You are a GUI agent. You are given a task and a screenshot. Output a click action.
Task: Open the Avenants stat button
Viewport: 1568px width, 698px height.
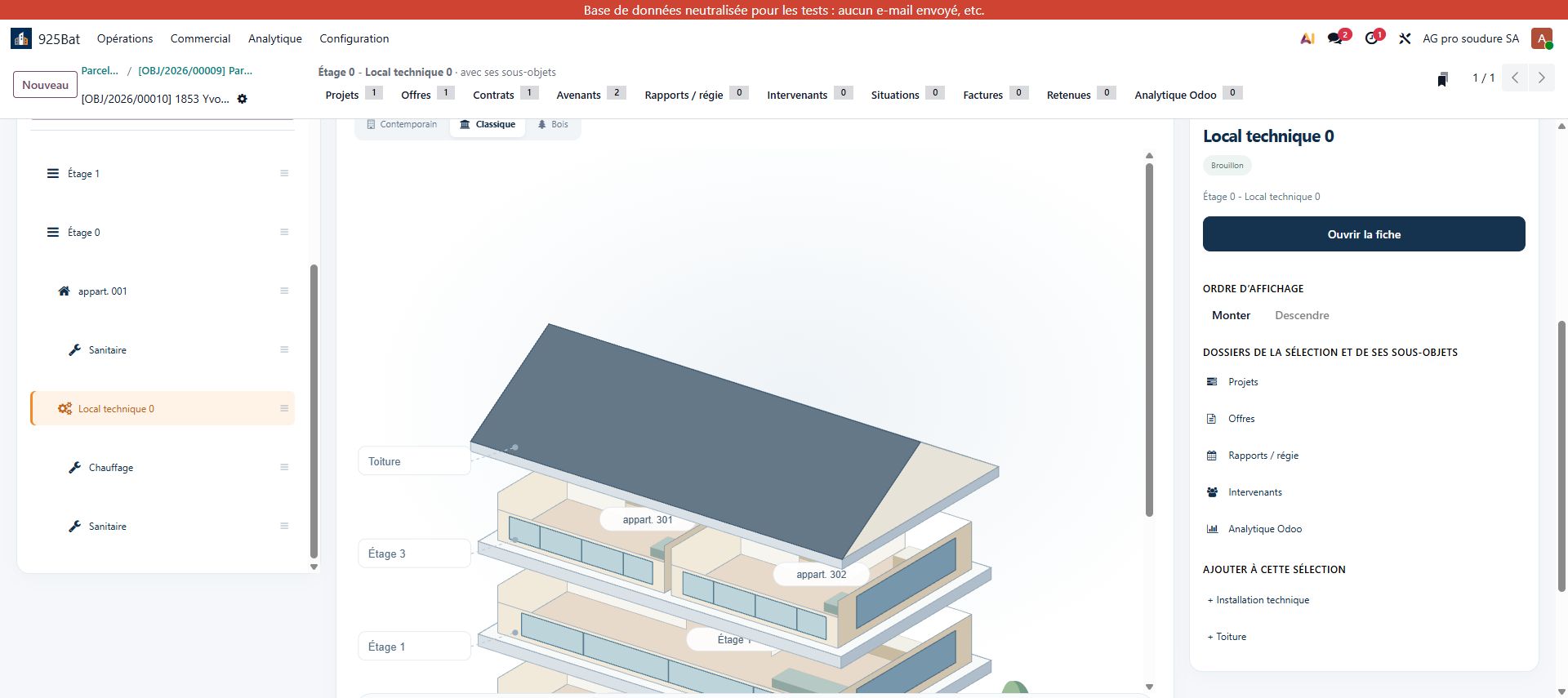point(591,94)
